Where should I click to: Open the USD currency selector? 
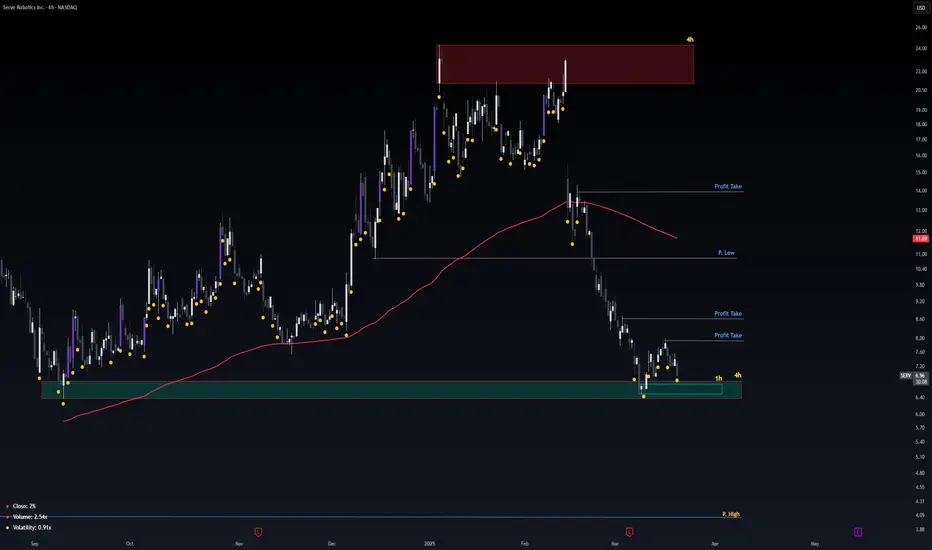tap(921, 8)
